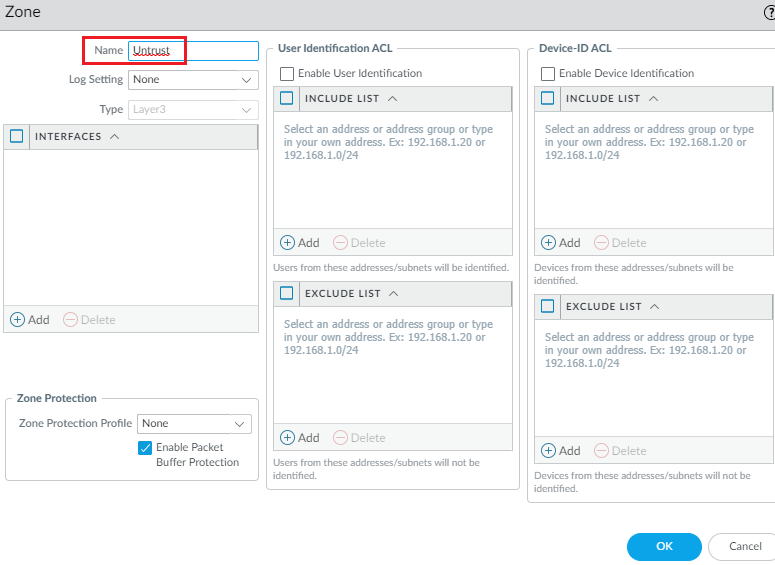Screen dimensions: 775x565
Task: Click Add icon under User Identification Exclude List
Action: point(288,438)
